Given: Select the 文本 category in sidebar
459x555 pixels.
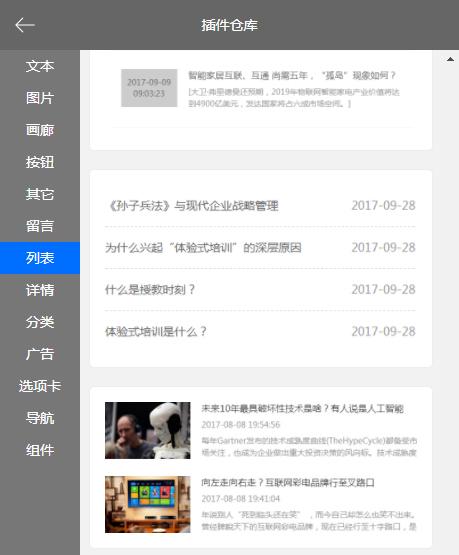Looking at the screenshot, I should point(40,66).
